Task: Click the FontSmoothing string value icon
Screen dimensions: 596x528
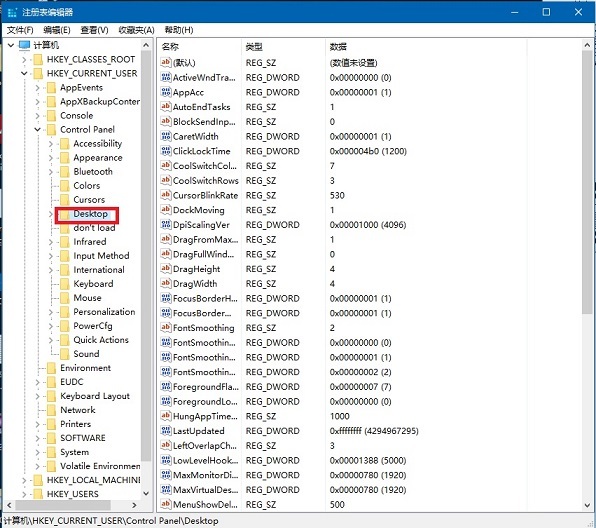Action: coord(166,328)
